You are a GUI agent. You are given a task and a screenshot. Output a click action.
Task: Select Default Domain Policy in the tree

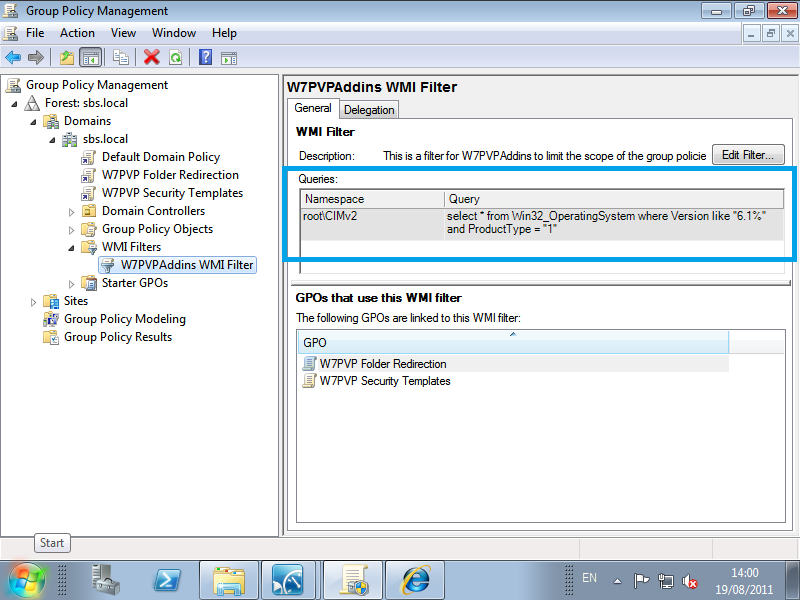click(x=160, y=157)
